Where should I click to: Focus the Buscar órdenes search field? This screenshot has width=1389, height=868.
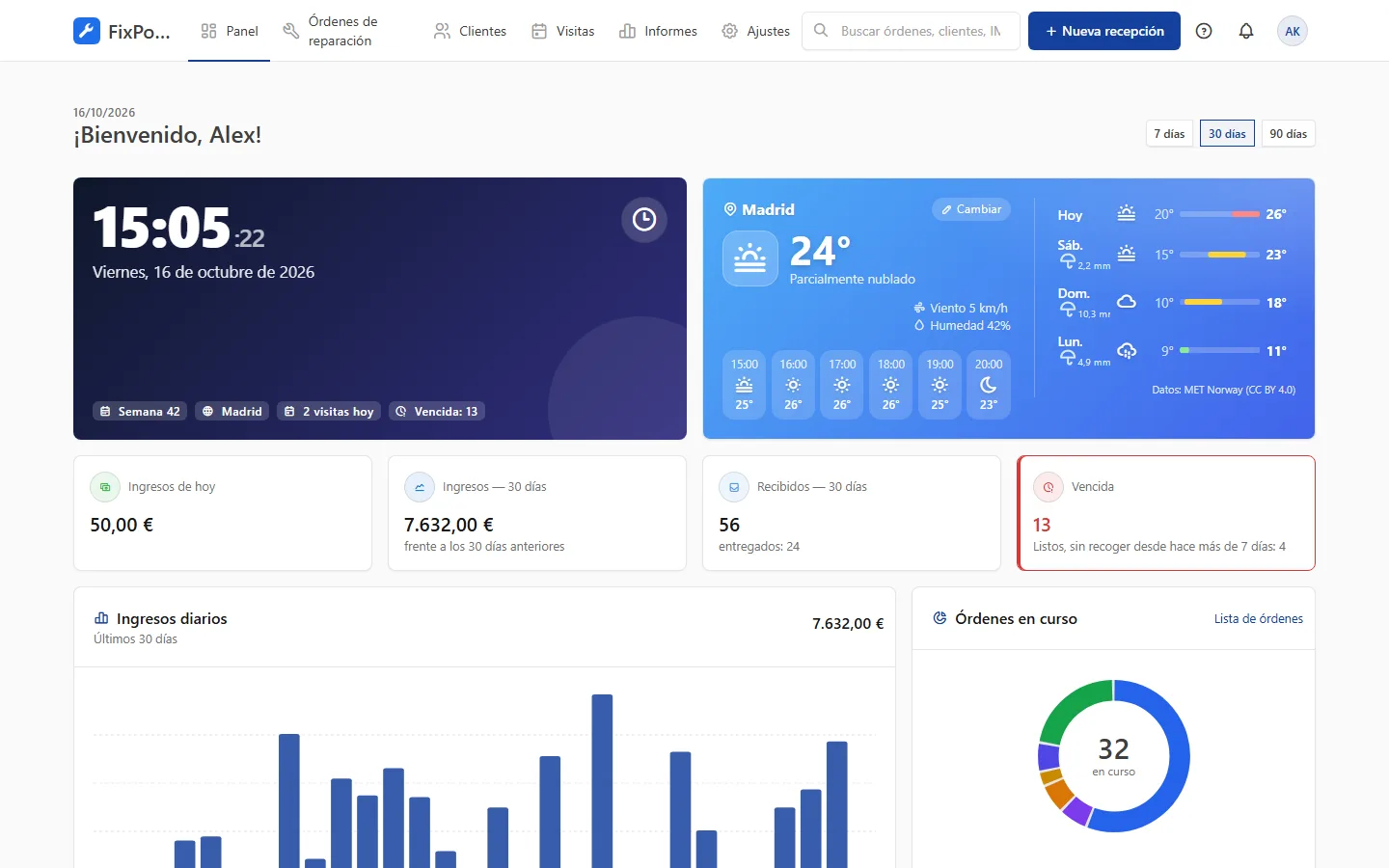coord(911,31)
